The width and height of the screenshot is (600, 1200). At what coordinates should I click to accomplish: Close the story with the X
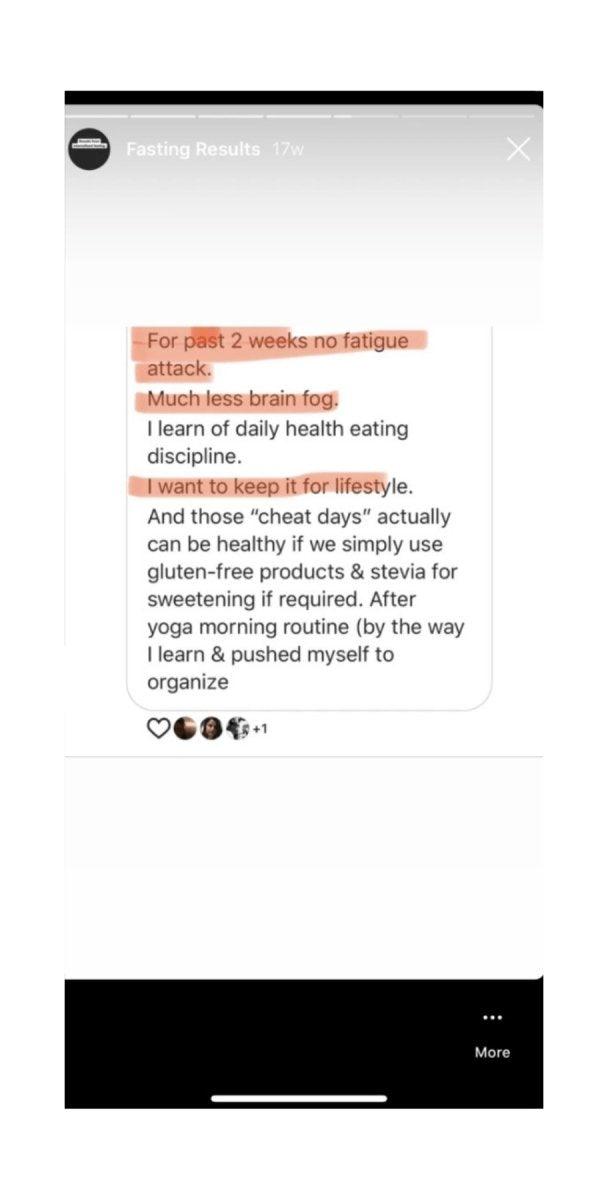[x=518, y=150]
